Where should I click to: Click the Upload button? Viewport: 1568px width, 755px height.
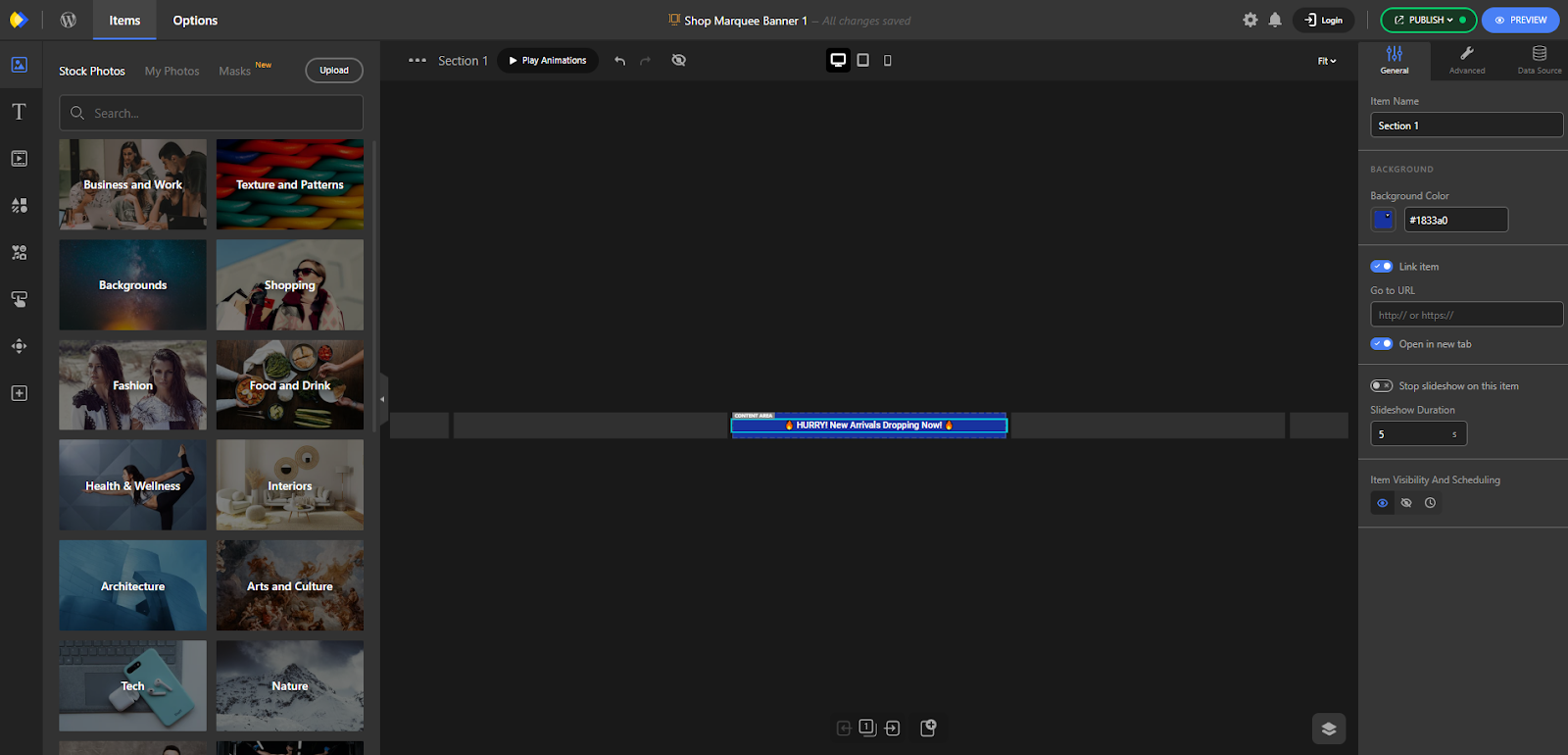point(334,71)
